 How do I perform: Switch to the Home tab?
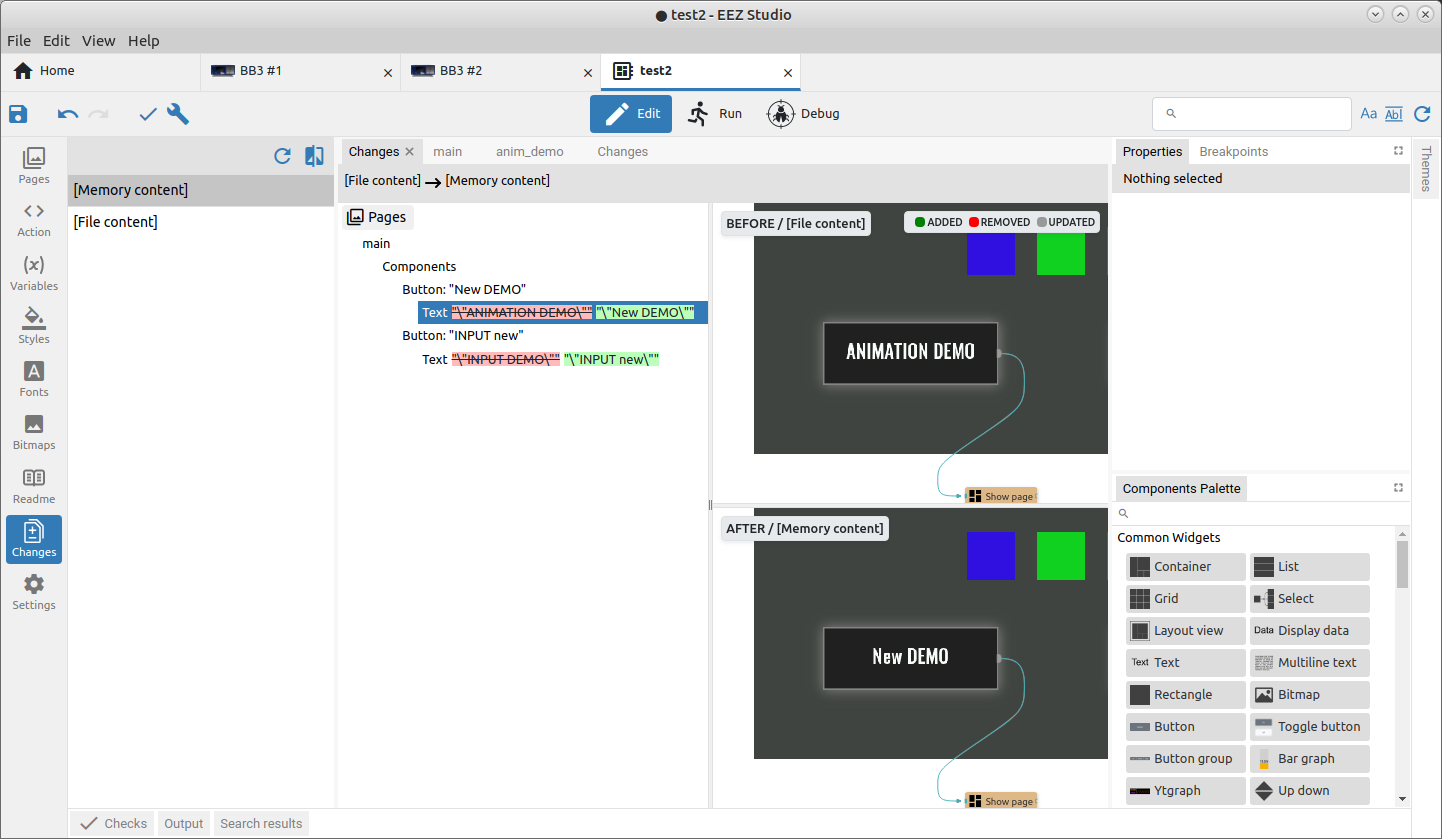click(x=100, y=71)
